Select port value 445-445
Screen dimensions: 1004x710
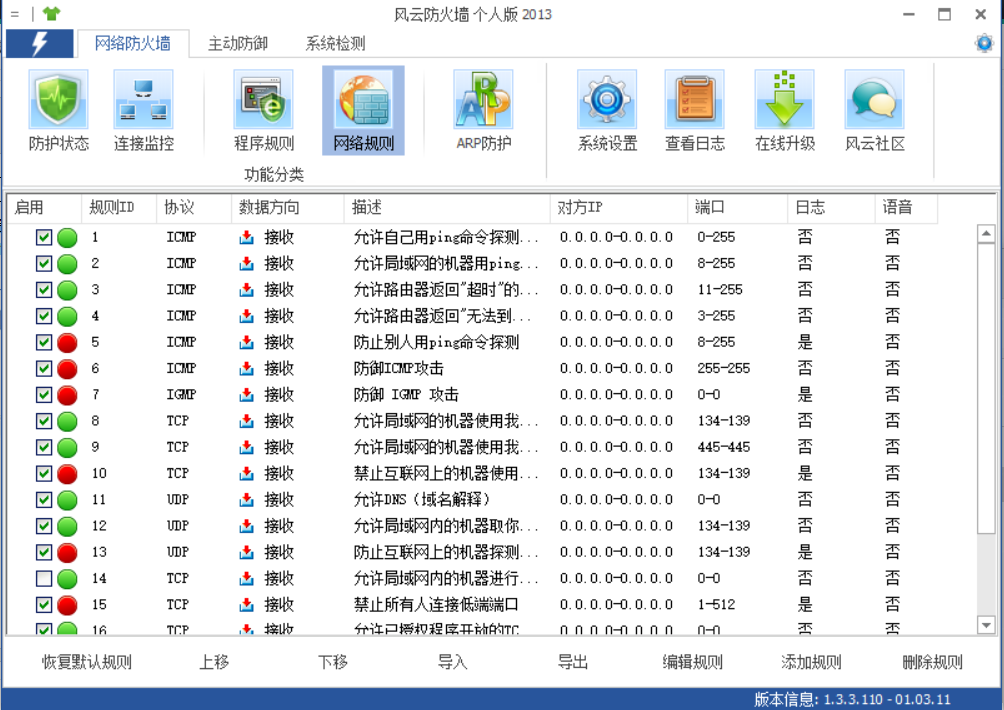724,447
